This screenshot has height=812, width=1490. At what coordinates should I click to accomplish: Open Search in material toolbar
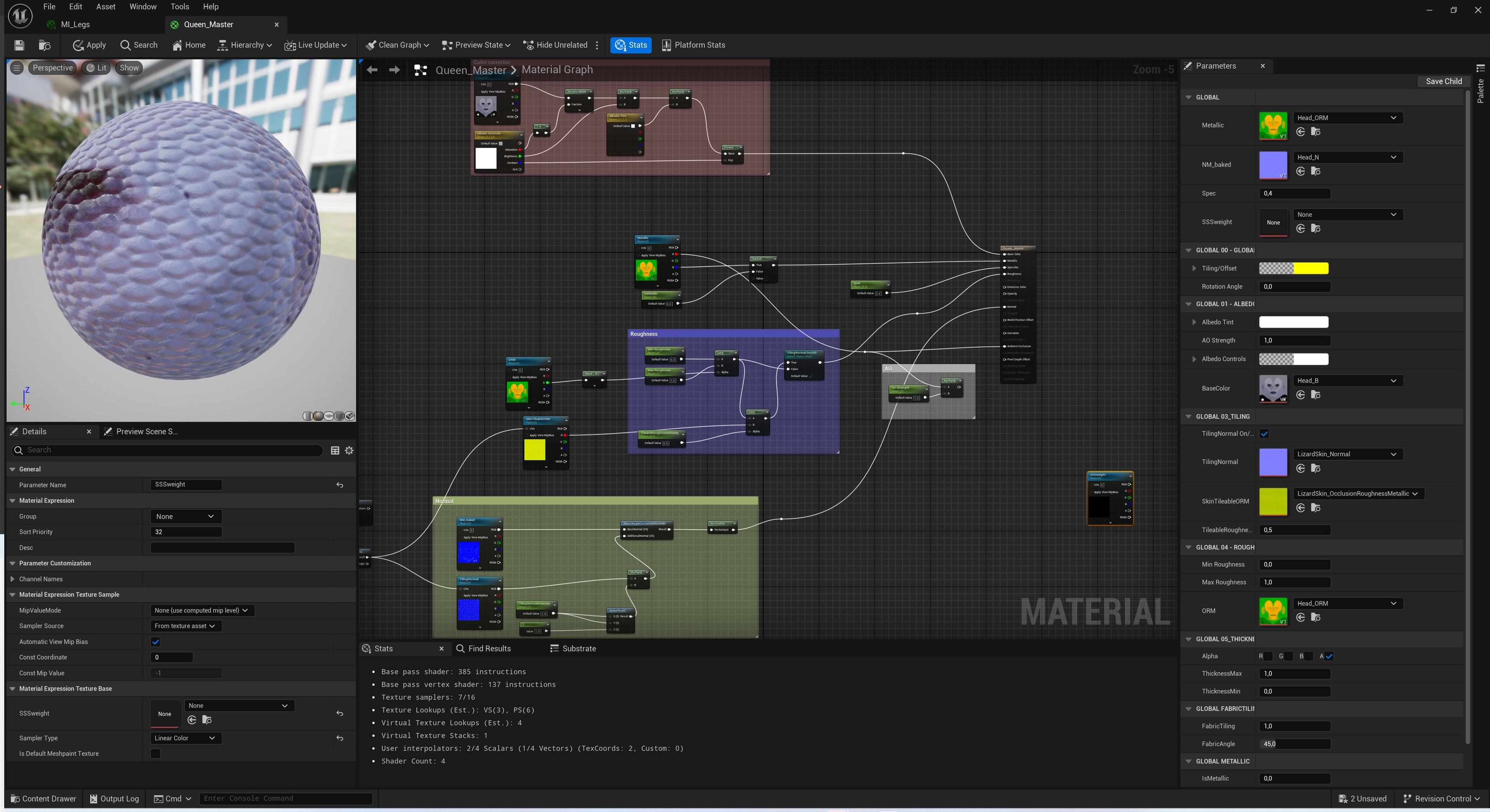(138, 45)
